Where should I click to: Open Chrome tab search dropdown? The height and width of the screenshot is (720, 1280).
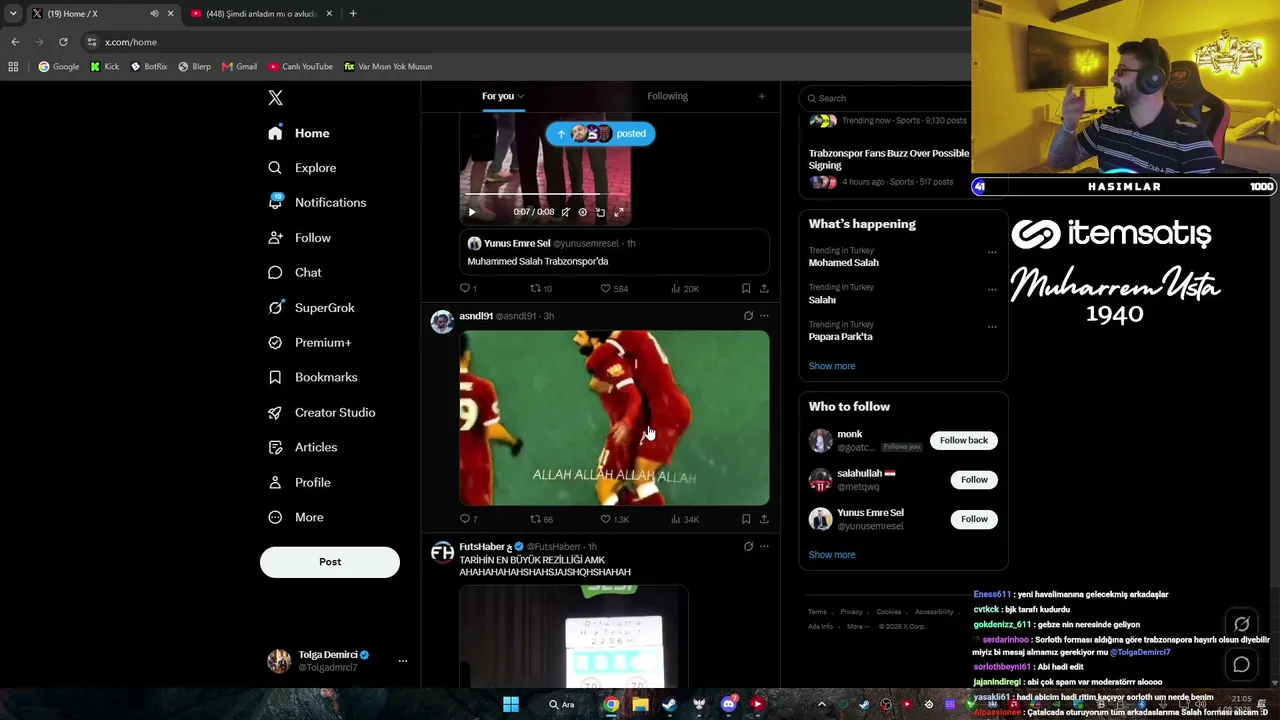[x=13, y=14]
